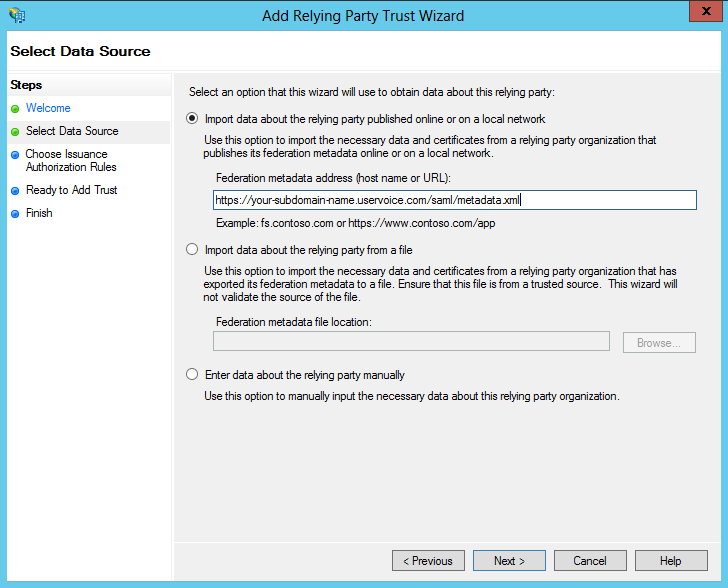
Task: Click the Ready to Add Trust step
Action: tap(72, 190)
